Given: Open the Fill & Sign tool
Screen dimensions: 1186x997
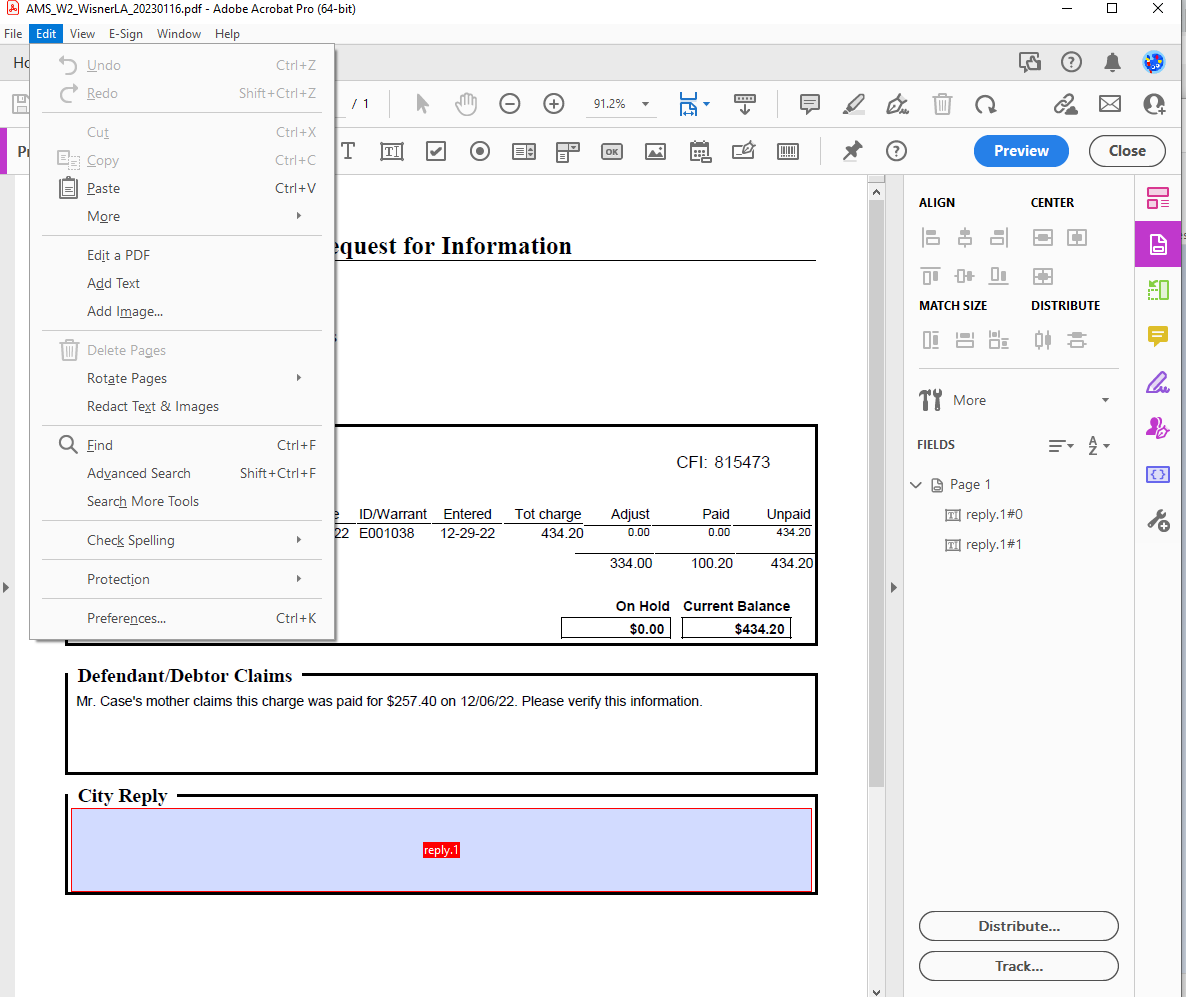Looking at the screenshot, I should [x=1157, y=427].
